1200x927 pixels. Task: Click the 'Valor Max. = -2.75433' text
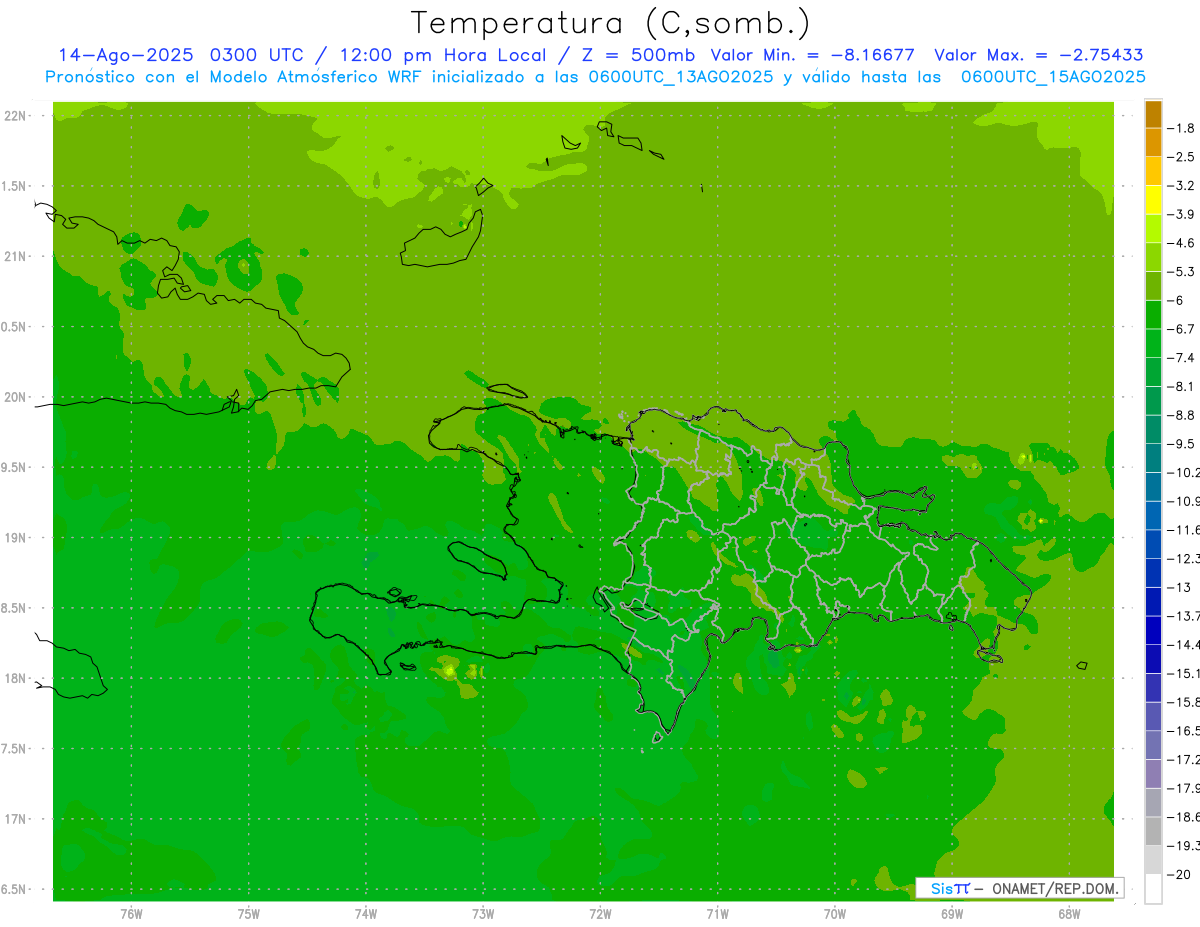(x=1039, y=55)
